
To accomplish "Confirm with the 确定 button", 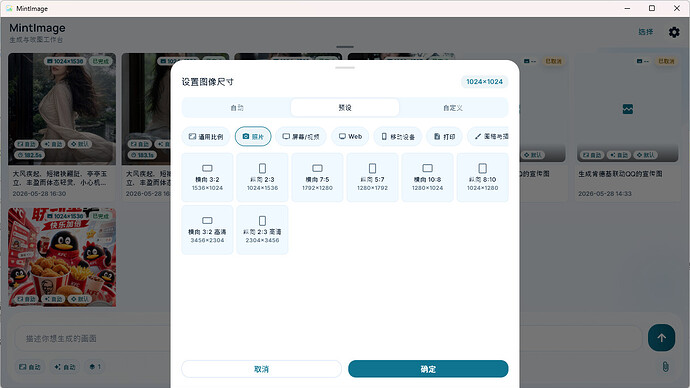I will point(428,369).
